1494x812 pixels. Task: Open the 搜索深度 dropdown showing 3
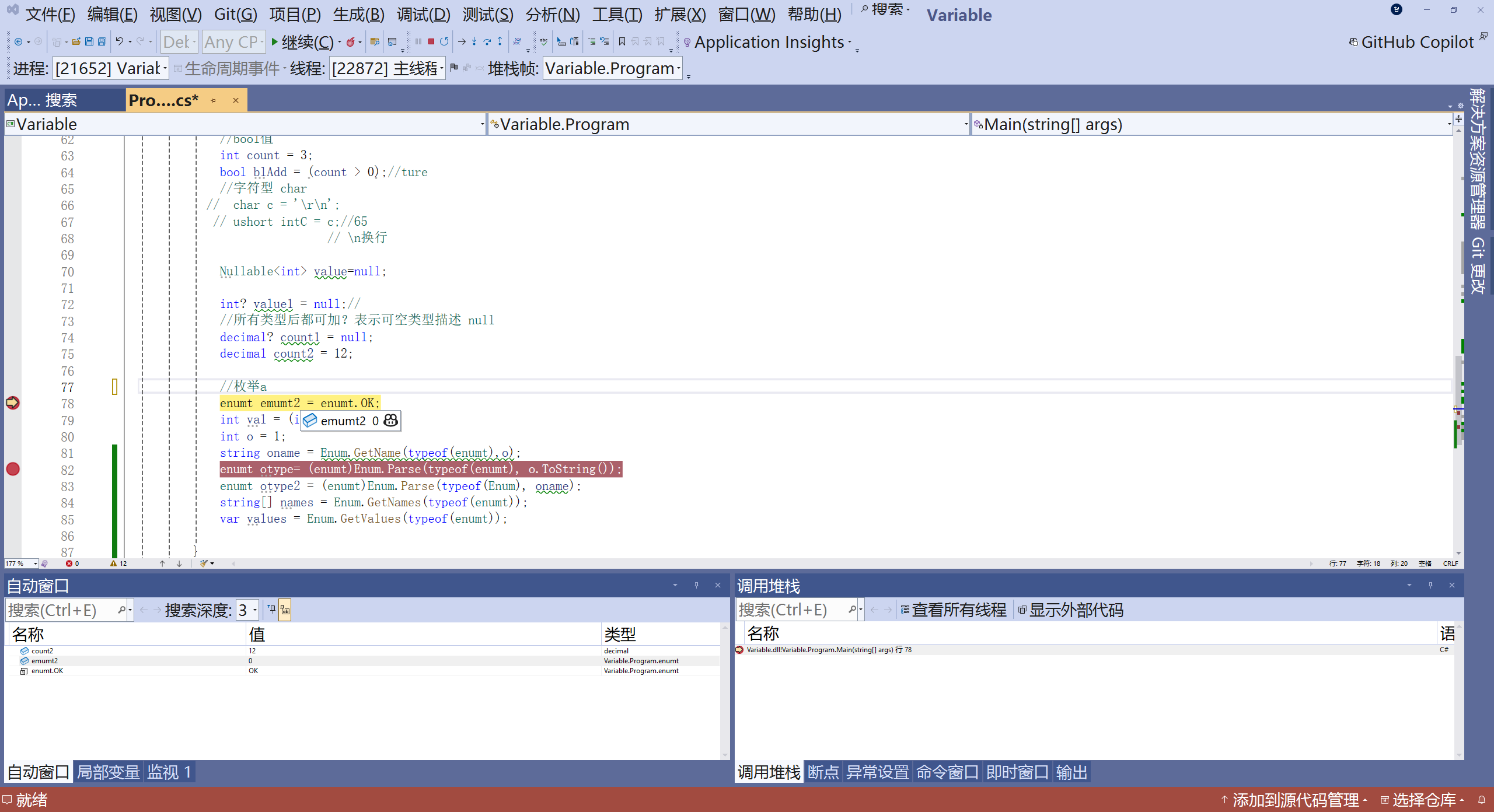click(255, 610)
